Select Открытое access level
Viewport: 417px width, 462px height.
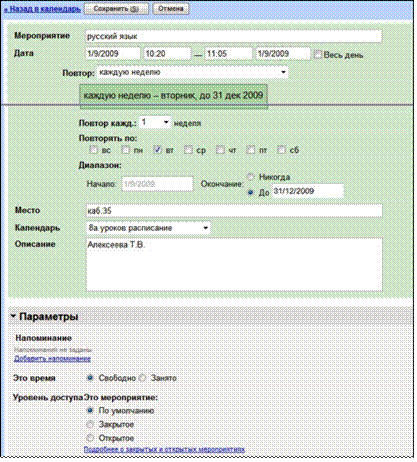(90, 438)
